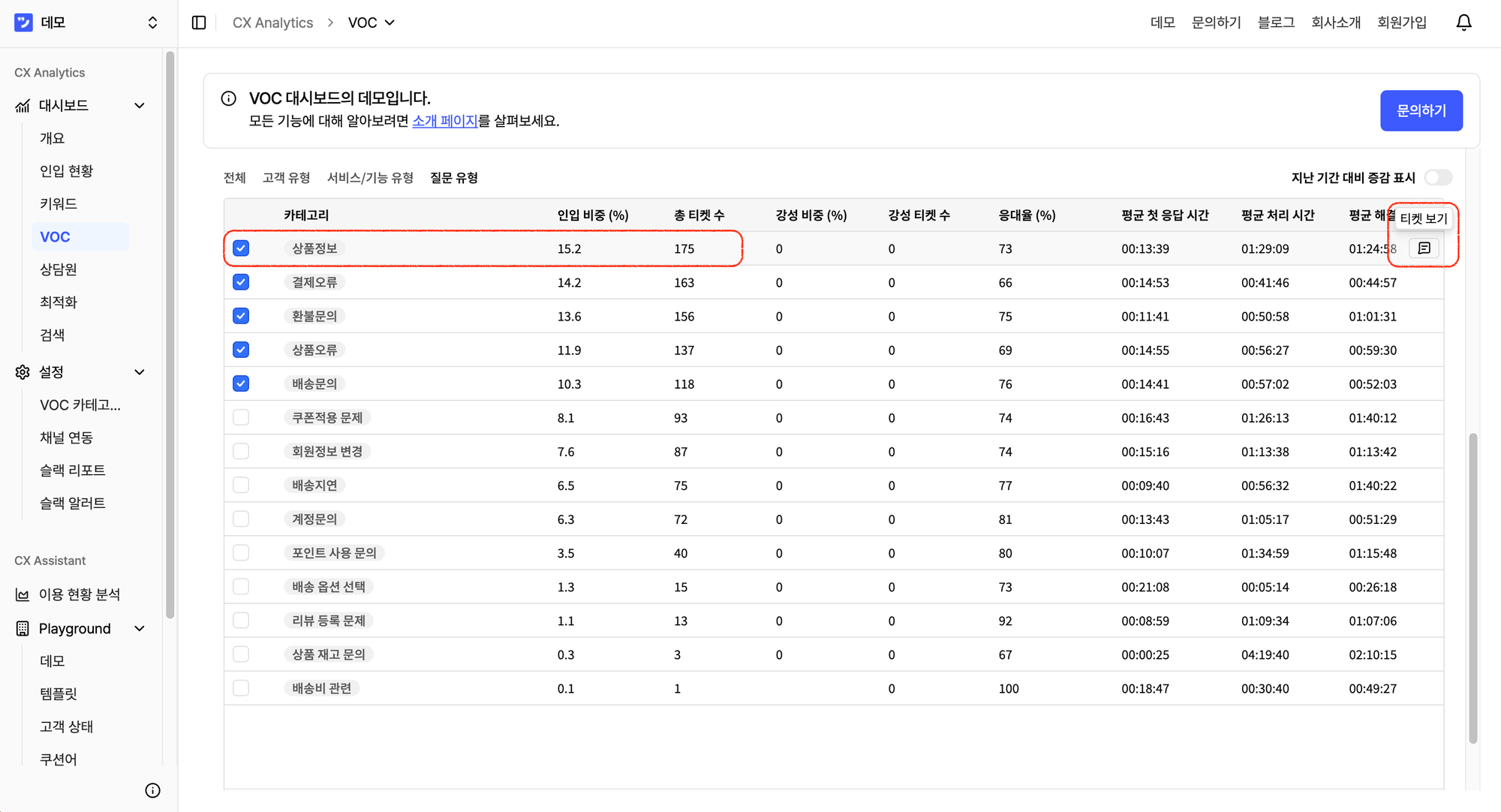Open the 블로그 menu item
The height and width of the screenshot is (812, 1501).
click(1275, 22)
